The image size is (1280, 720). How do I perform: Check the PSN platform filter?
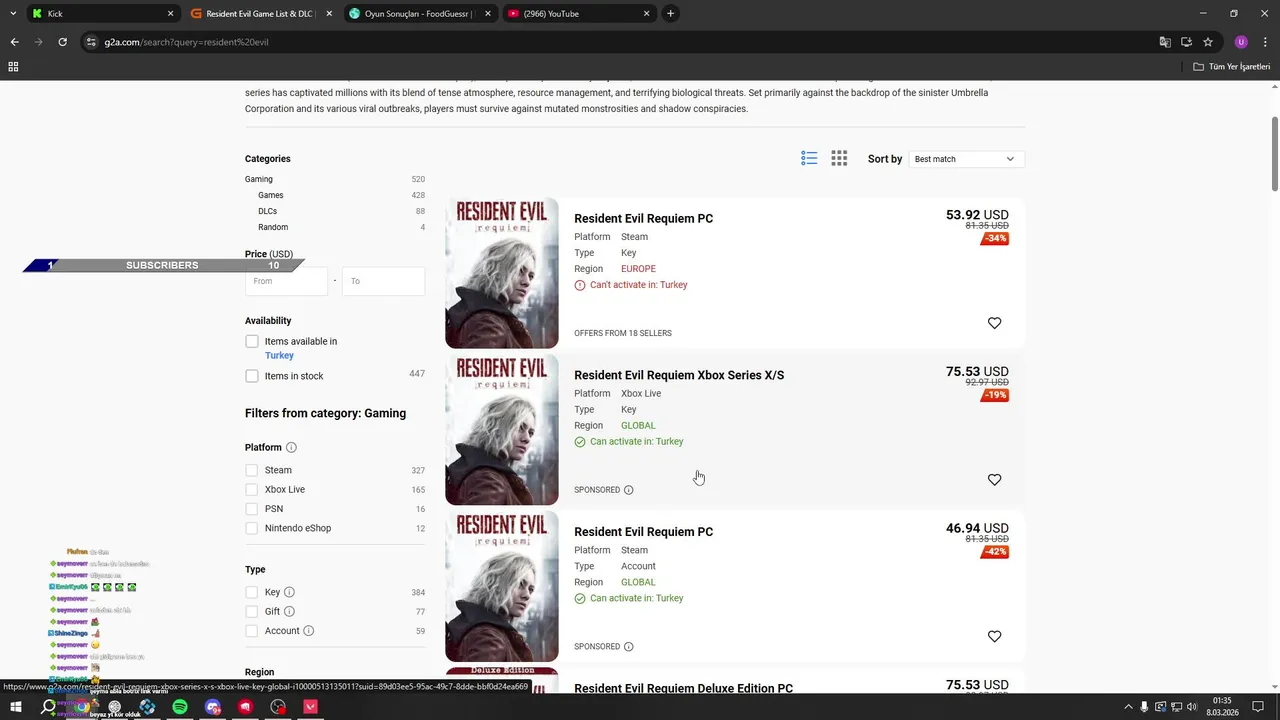click(252, 509)
